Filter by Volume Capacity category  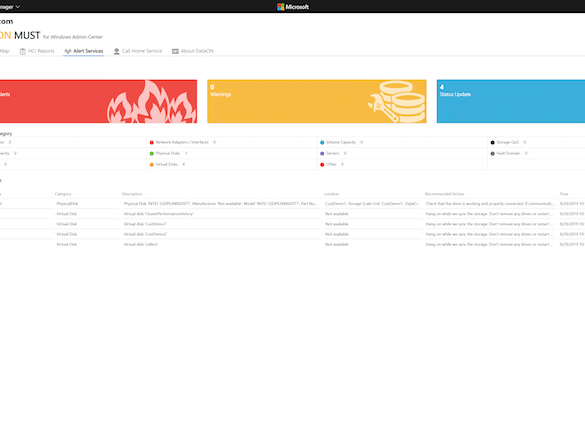tap(341, 142)
